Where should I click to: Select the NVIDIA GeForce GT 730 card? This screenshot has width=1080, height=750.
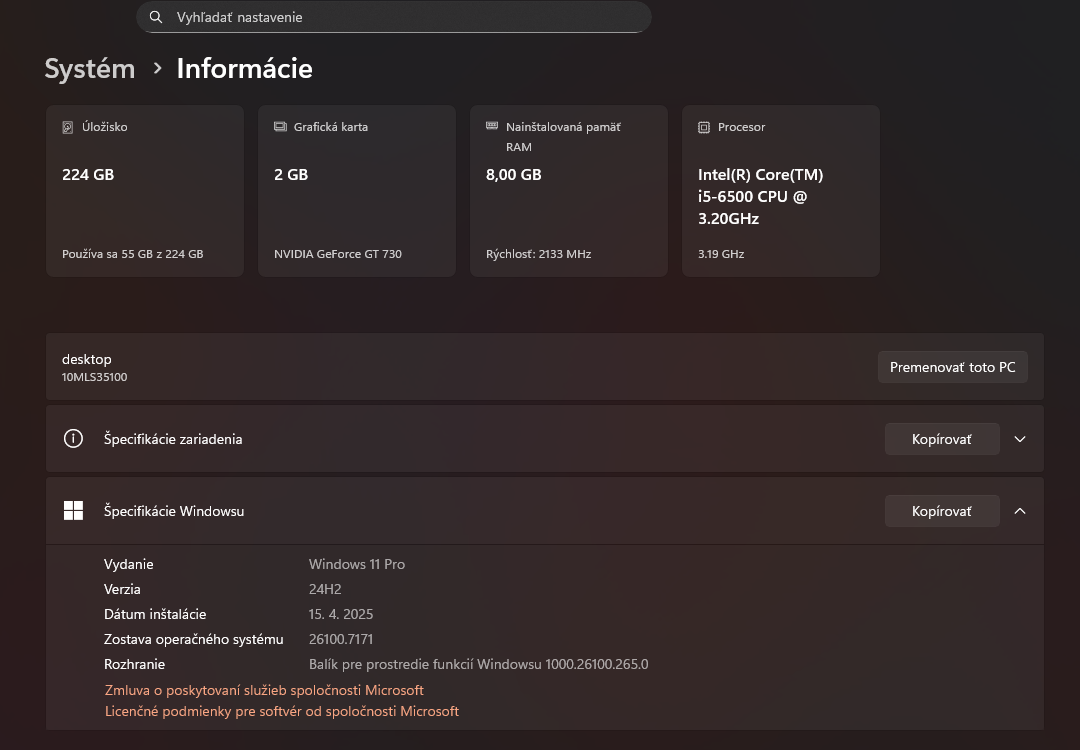pyautogui.click(x=356, y=190)
